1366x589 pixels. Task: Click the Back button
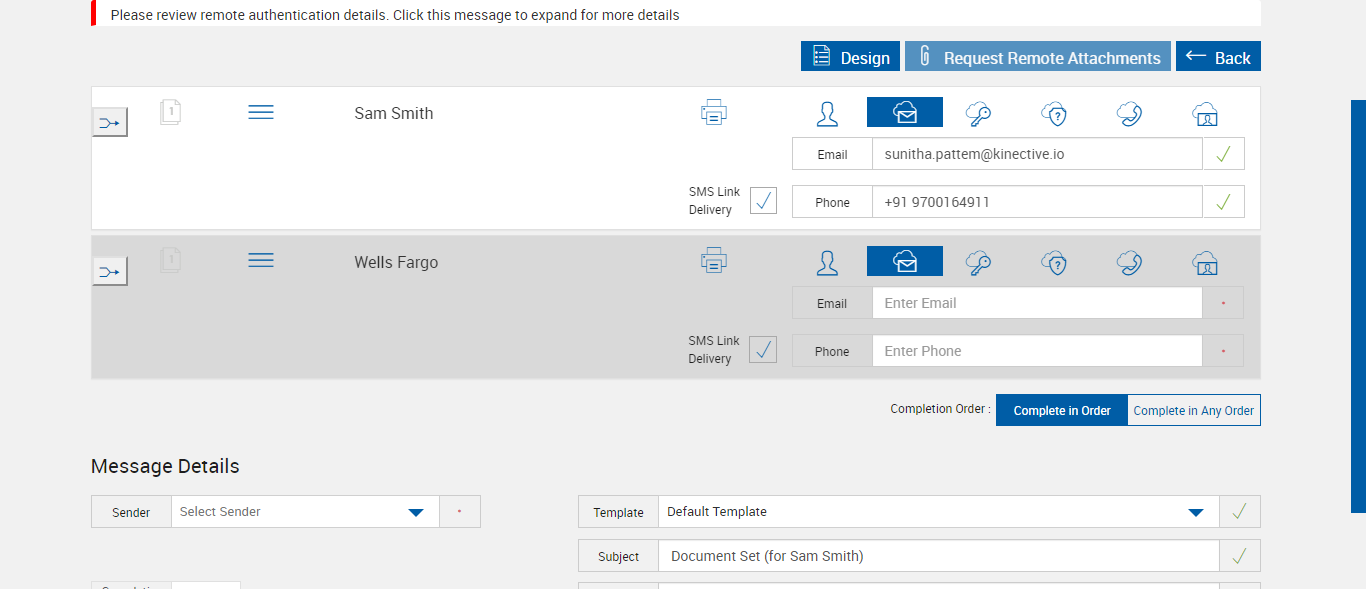pos(1218,57)
